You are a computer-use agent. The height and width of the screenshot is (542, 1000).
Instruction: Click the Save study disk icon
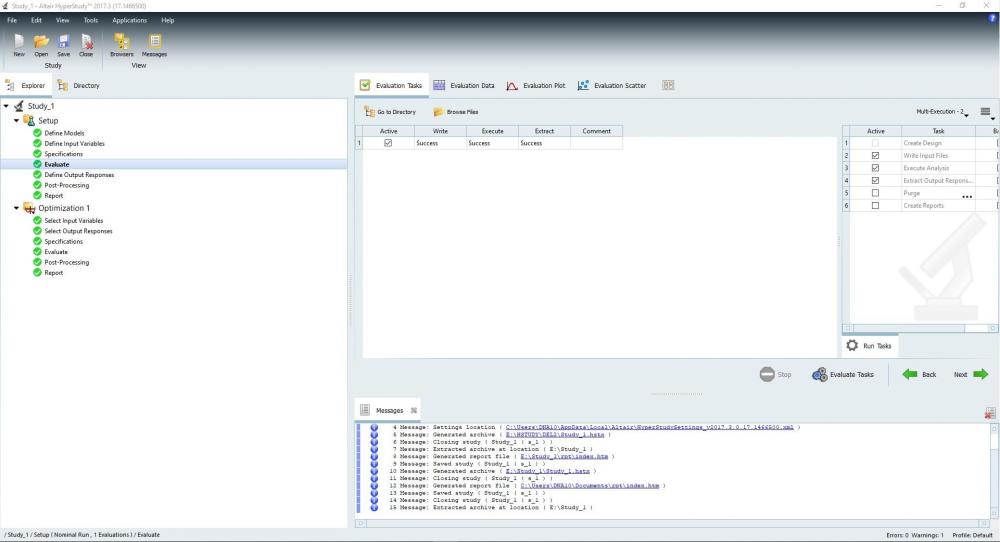(64, 42)
